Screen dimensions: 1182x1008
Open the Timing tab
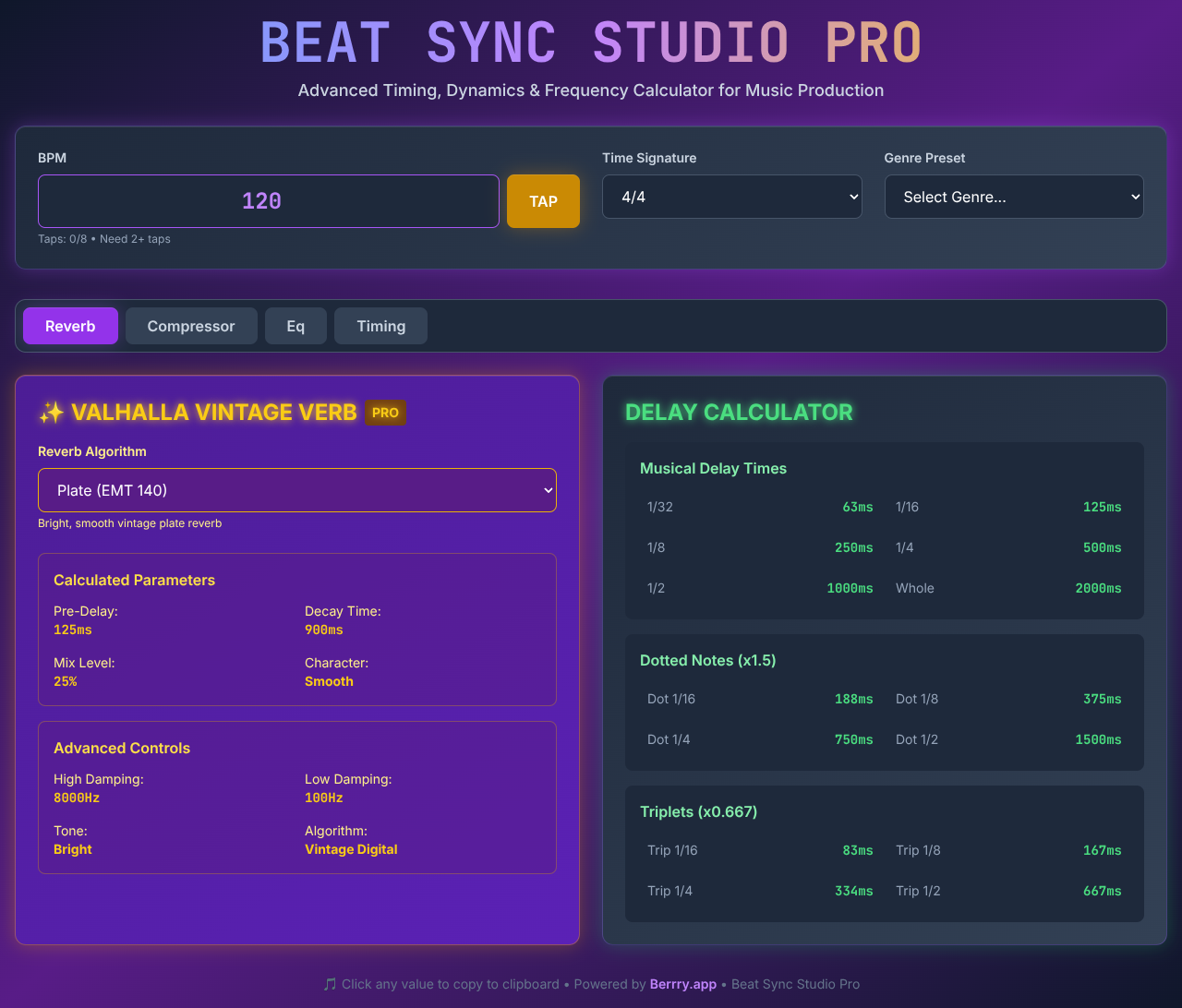[x=380, y=326]
